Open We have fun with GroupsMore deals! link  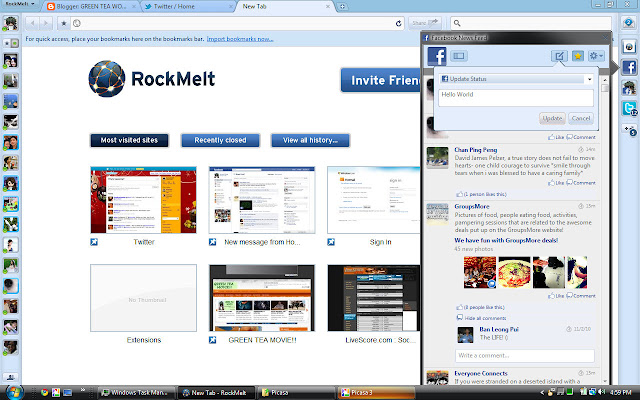(x=506, y=240)
